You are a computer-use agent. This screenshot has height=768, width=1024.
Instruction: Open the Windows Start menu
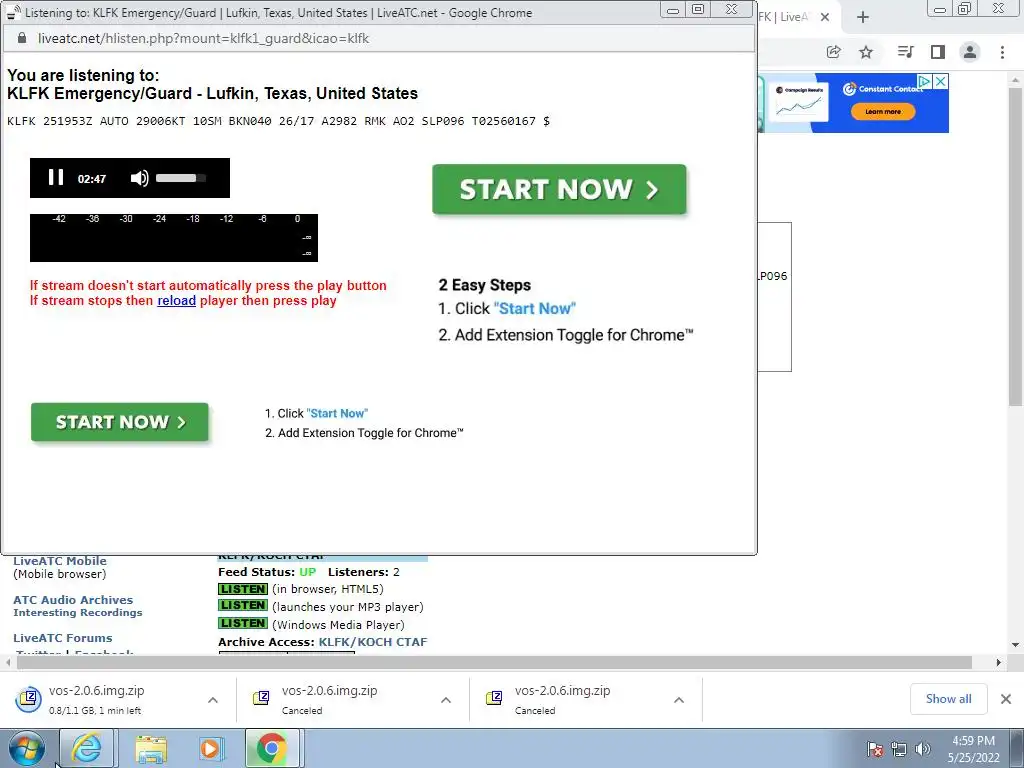[x=27, y=748]
